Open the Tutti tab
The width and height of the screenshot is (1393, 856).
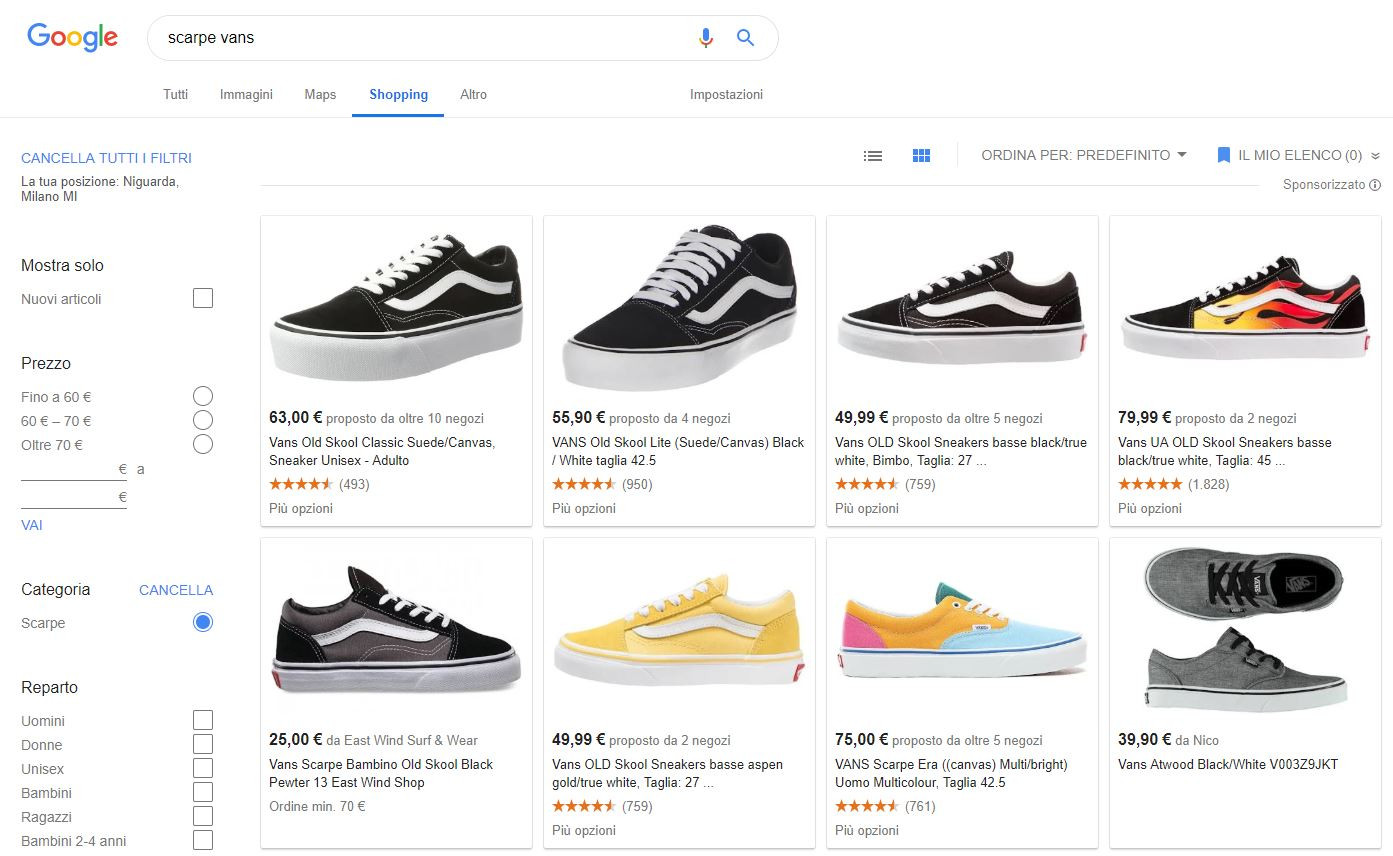click(175, 94)
